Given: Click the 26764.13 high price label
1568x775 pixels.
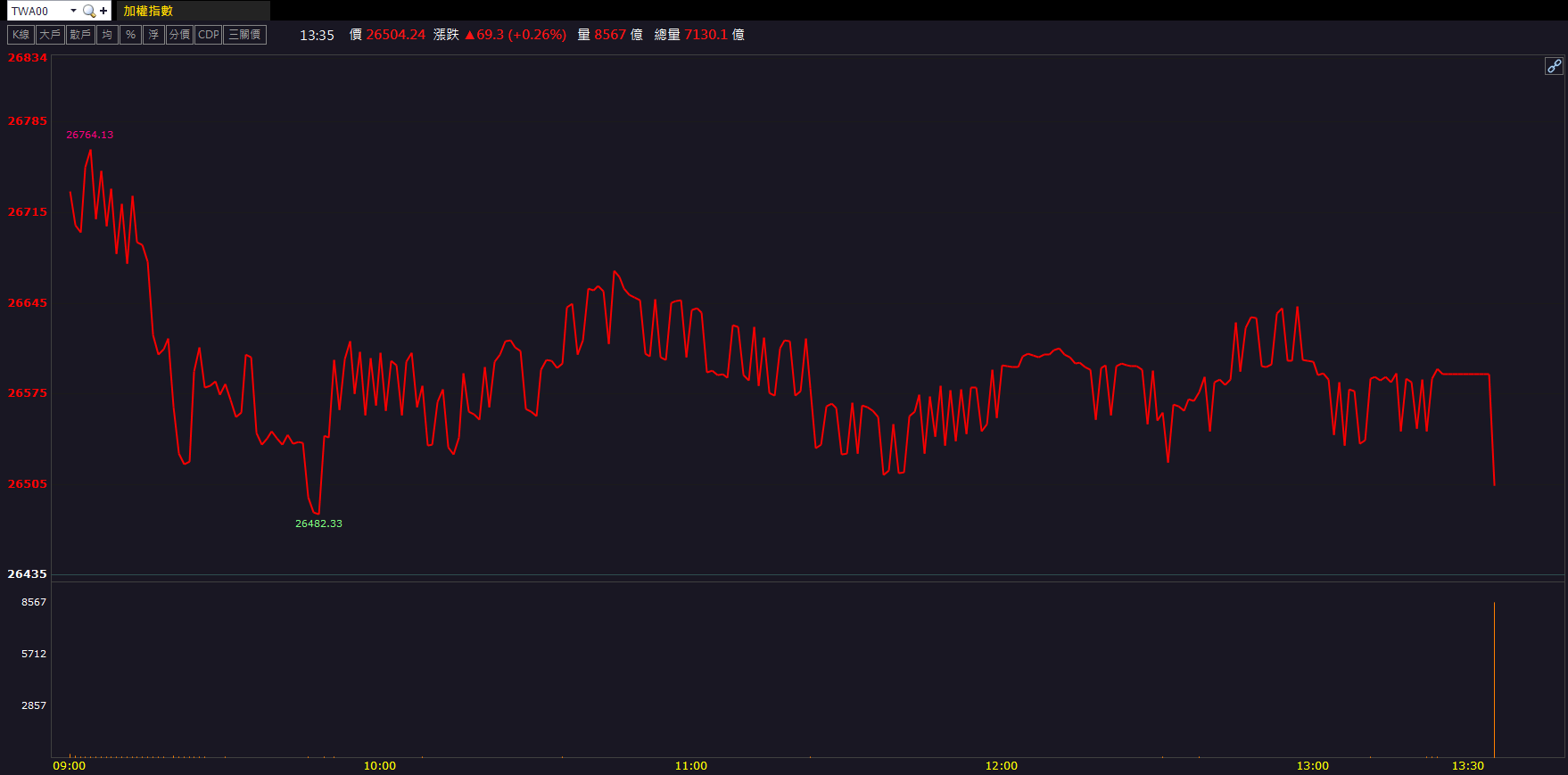Looking at the screenshot, I should point(90,135).
